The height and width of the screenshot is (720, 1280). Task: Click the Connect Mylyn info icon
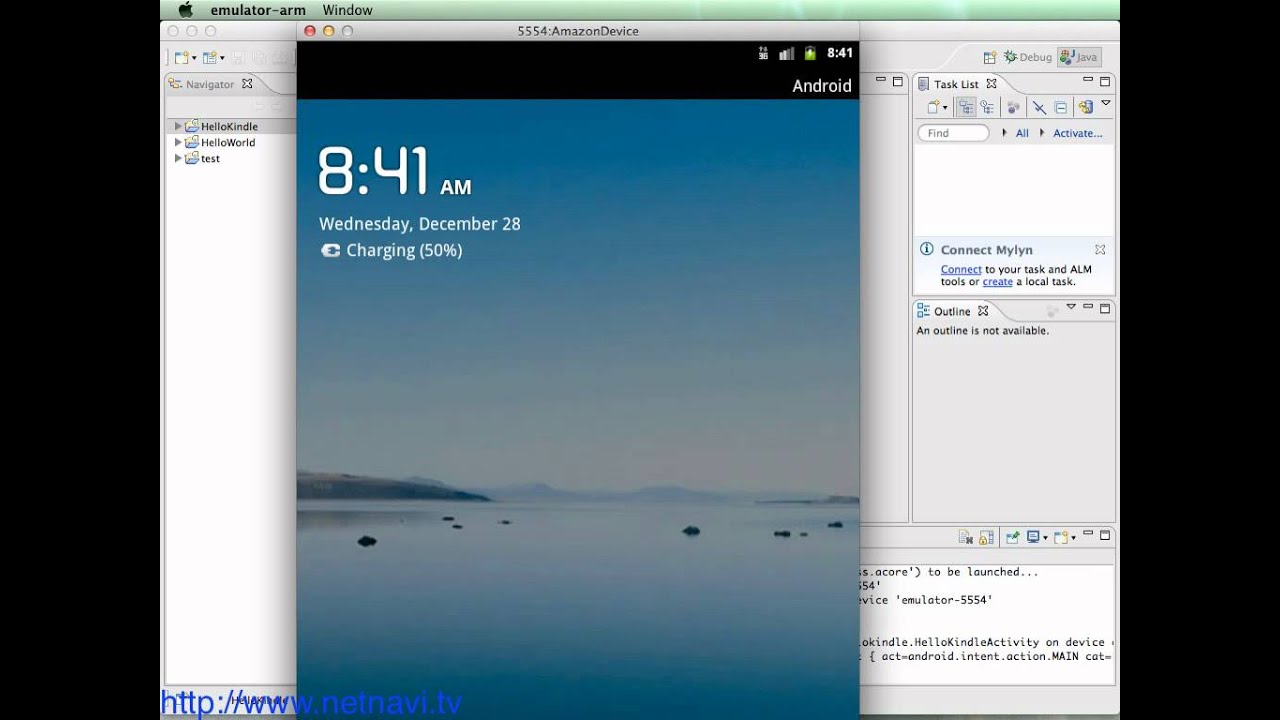[x=927, y=250]
